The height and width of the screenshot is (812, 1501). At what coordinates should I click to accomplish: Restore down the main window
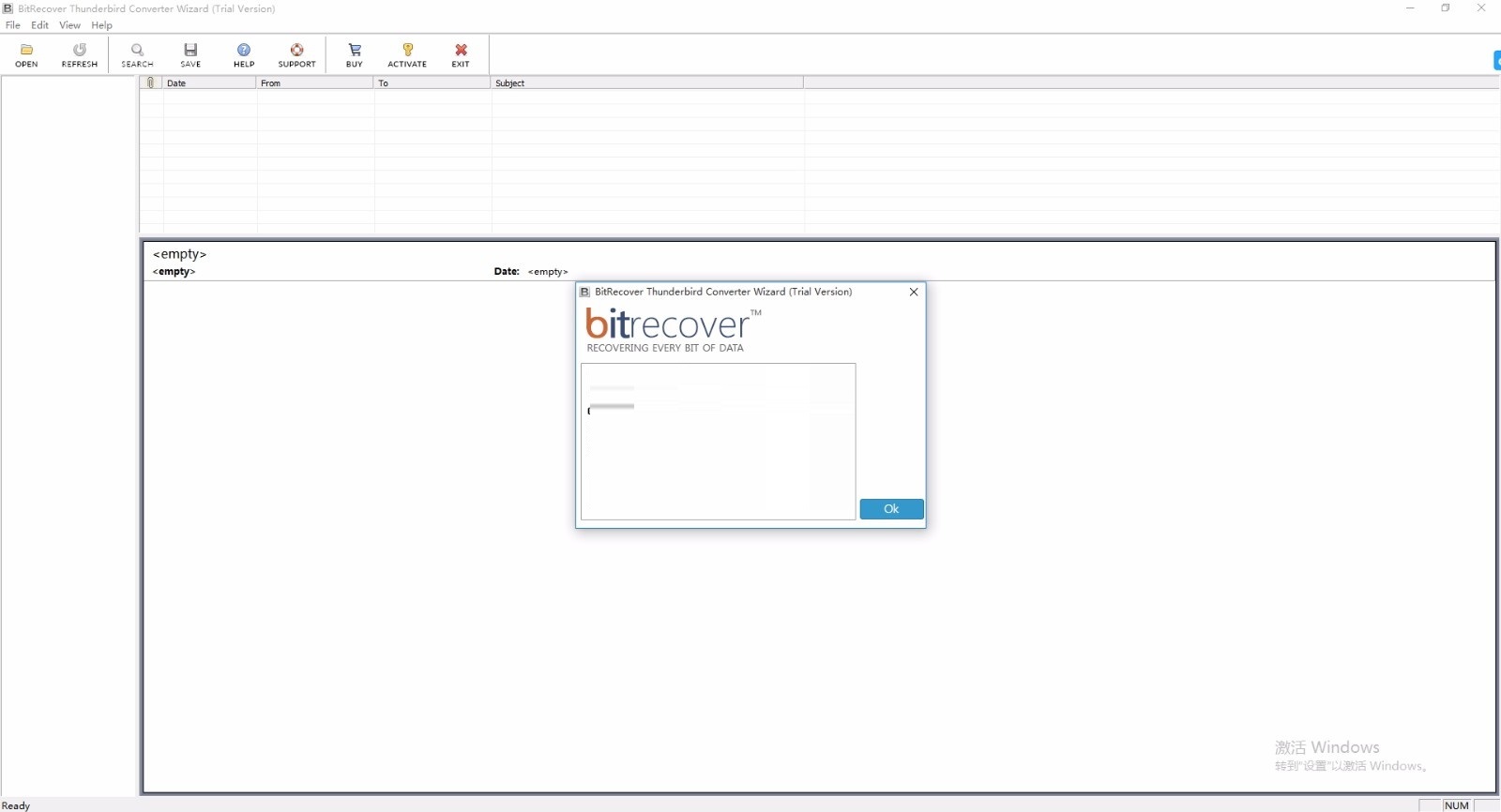1446,8
